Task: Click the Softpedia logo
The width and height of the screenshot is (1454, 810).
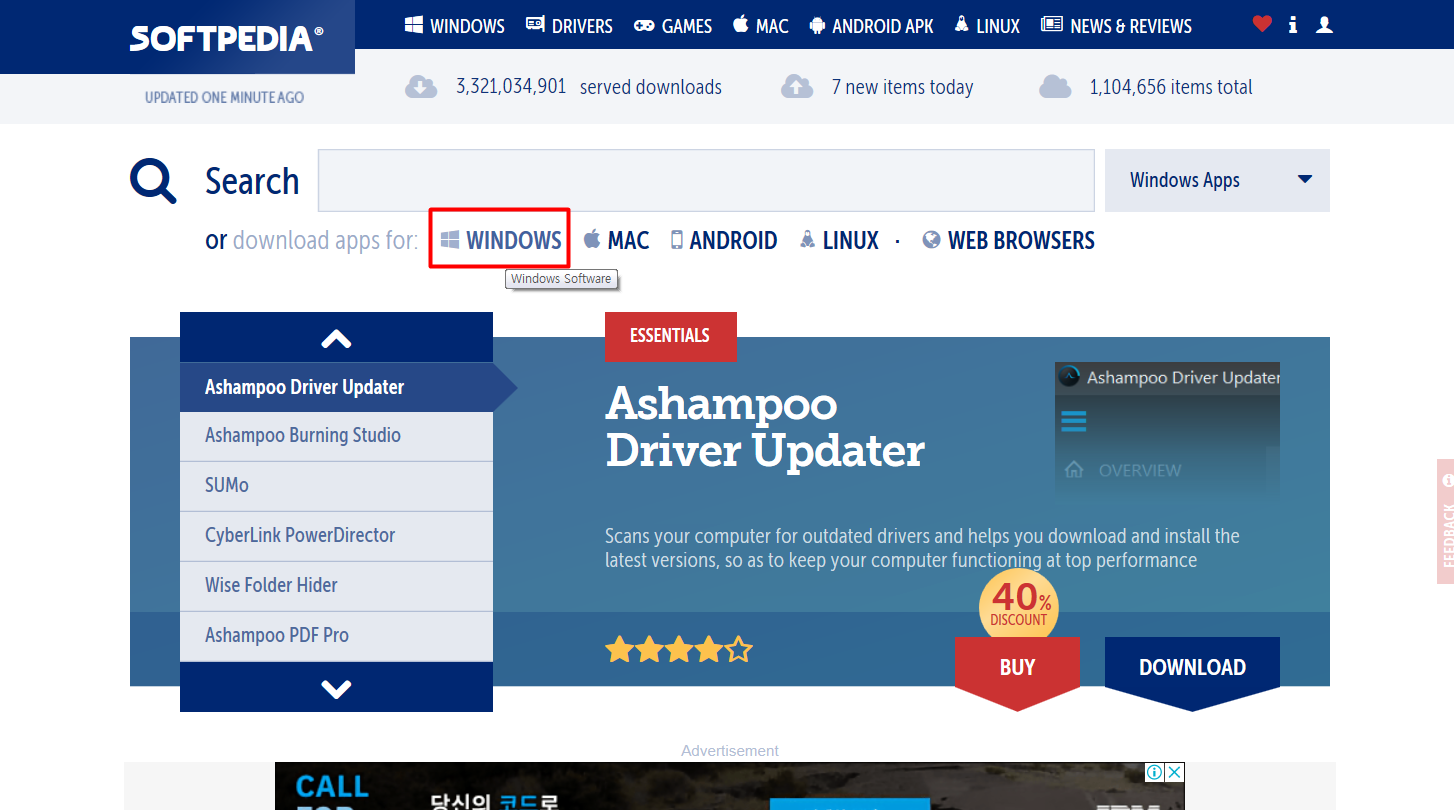Action: [x=226, y=38]
